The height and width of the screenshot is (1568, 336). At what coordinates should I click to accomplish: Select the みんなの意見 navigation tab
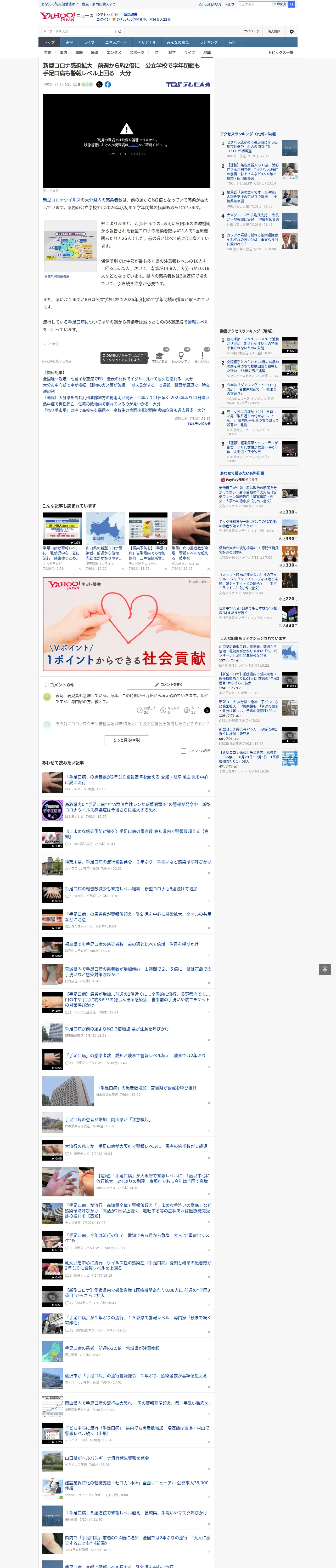point(177,43)
